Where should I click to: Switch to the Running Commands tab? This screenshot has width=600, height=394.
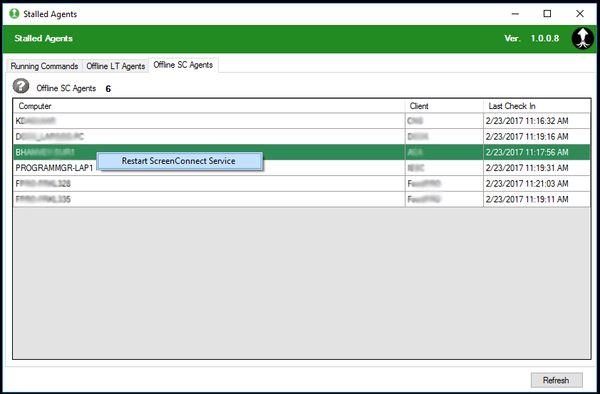pyautogui.click(x=44, y=66)
